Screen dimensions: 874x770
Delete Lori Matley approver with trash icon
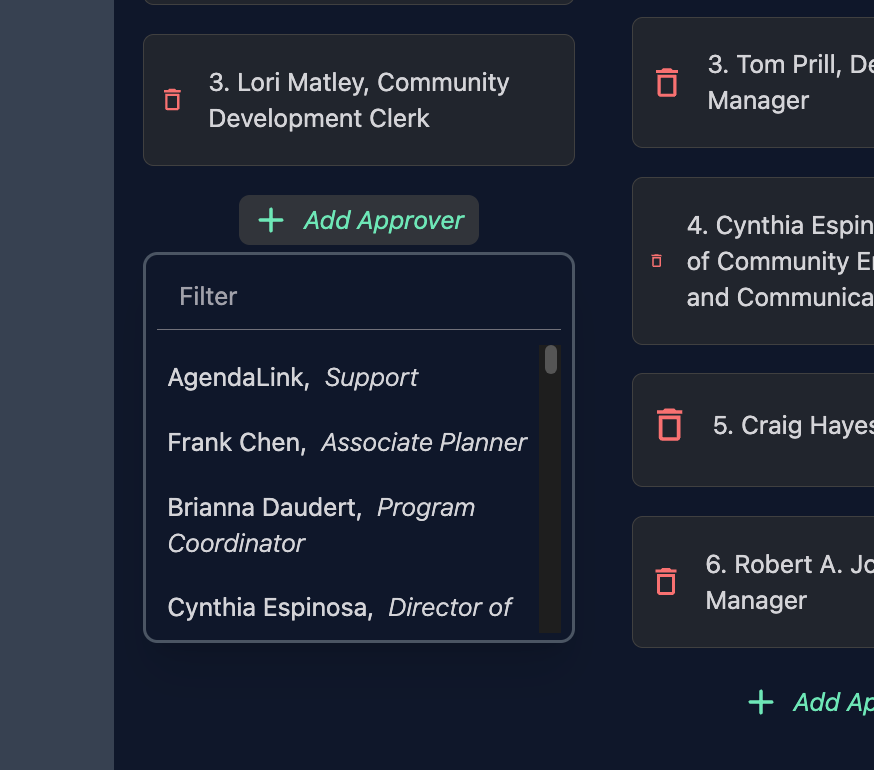pyautogui.click(x=172, y=100)
